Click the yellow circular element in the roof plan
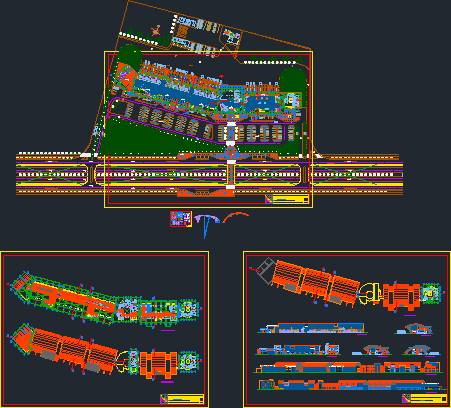Viewport: 451px width, 408px height. [370, 293]
